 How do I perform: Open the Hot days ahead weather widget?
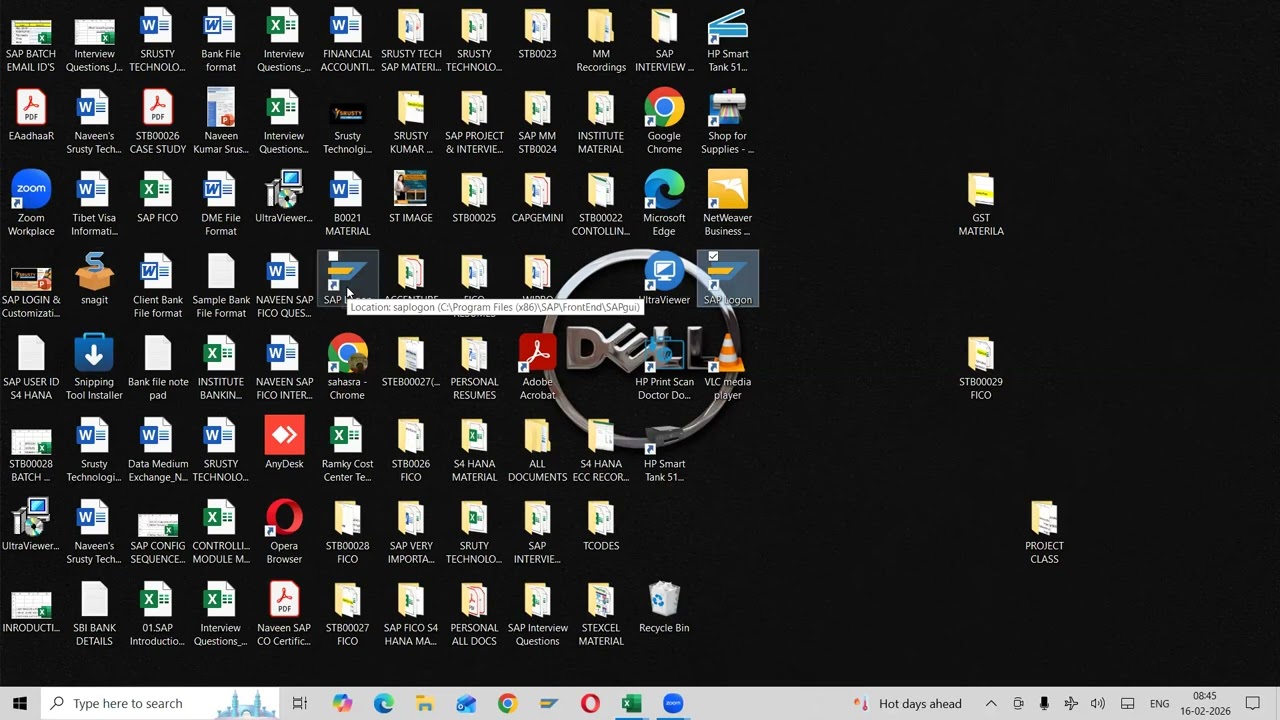coord(906,703)
